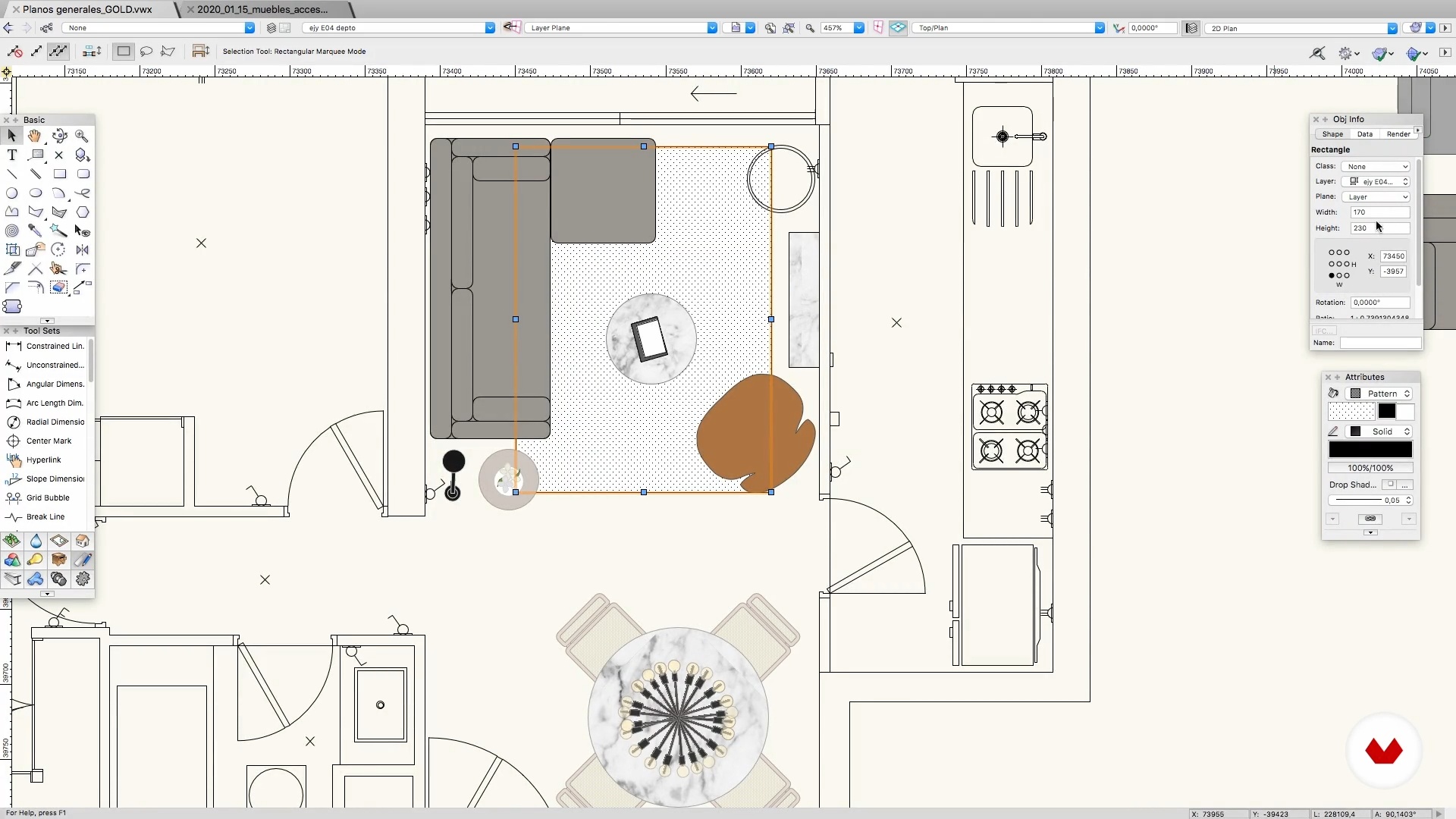This screenshot has height=819, width=1456.
Task: Select the Flyover tool
Action: pyautogui.click(x=59, y=136)
